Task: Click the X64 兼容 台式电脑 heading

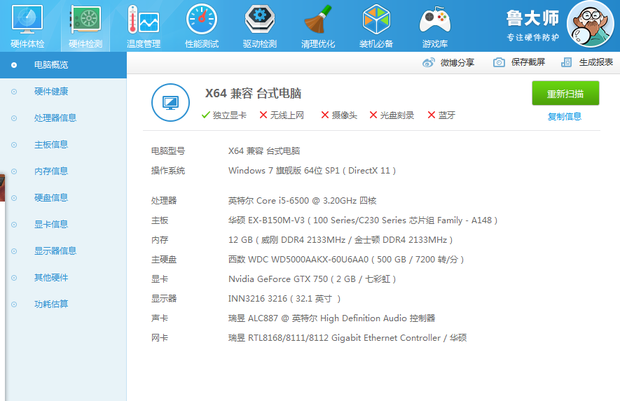Action: [253, 93]
